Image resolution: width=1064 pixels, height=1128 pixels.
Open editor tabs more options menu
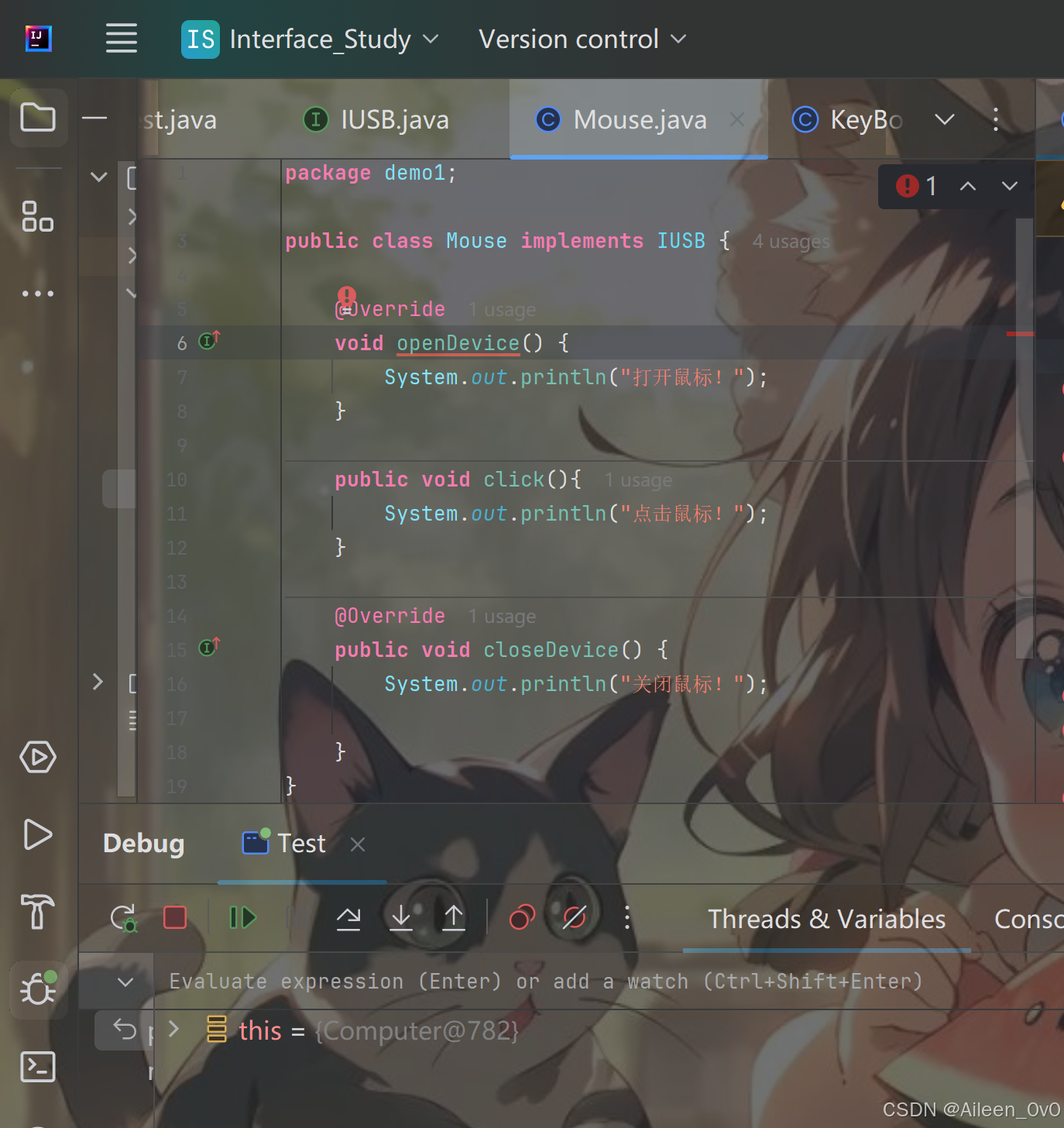[x=996, y=119]
